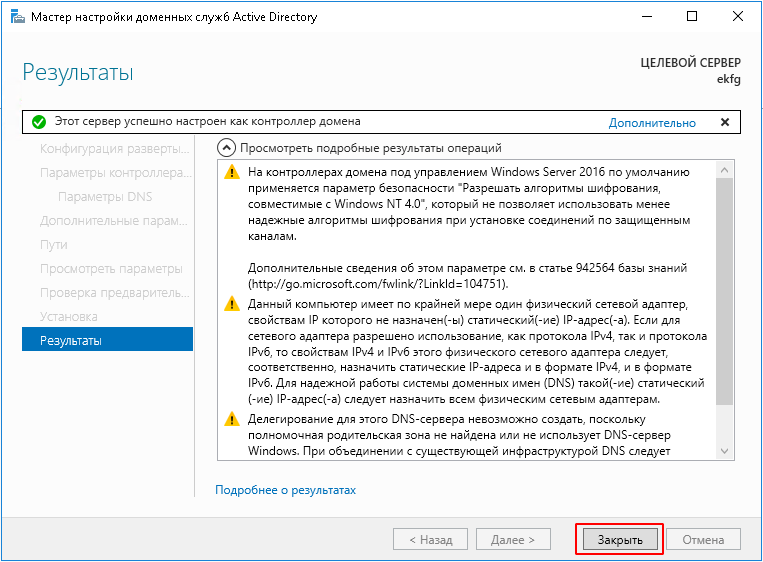This screenshot has height=562, width=763.
Task: Click the Отмена button
Action: click(703, 539)
